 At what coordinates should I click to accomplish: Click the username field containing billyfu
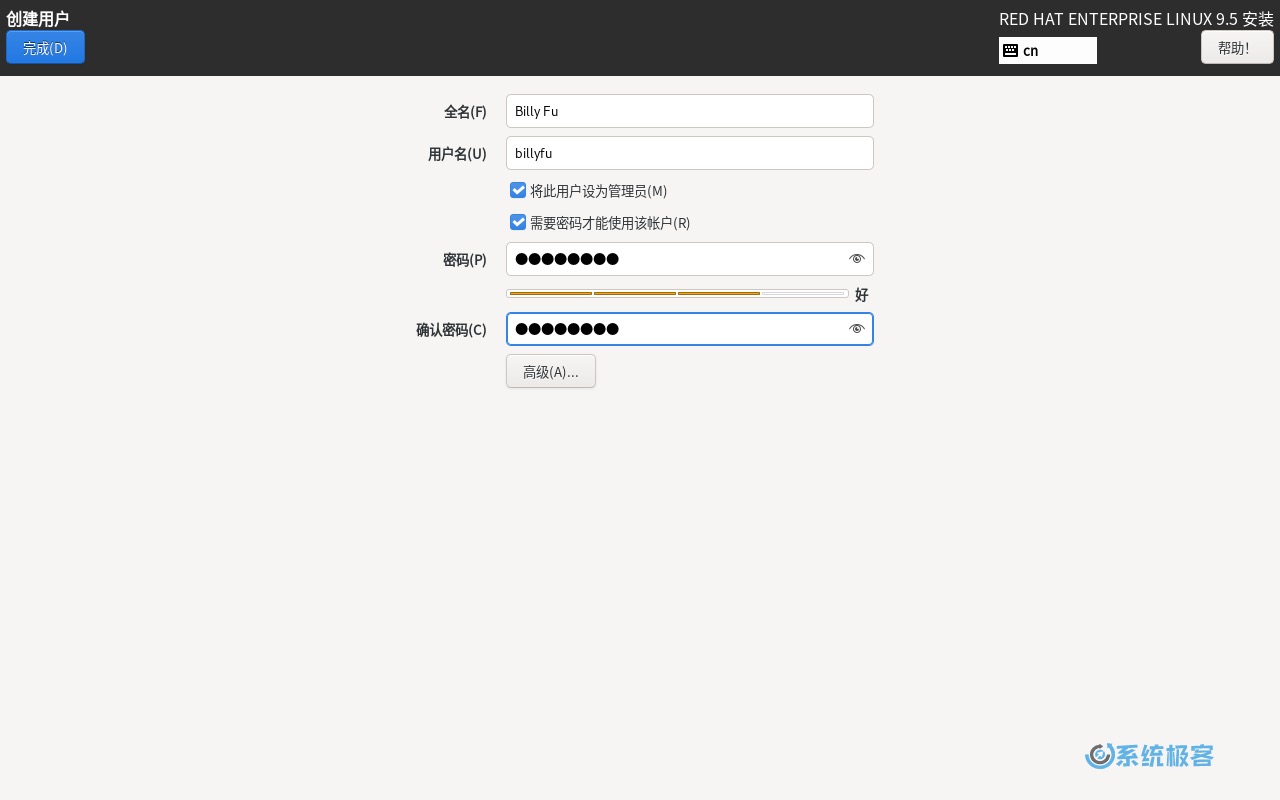690,153
